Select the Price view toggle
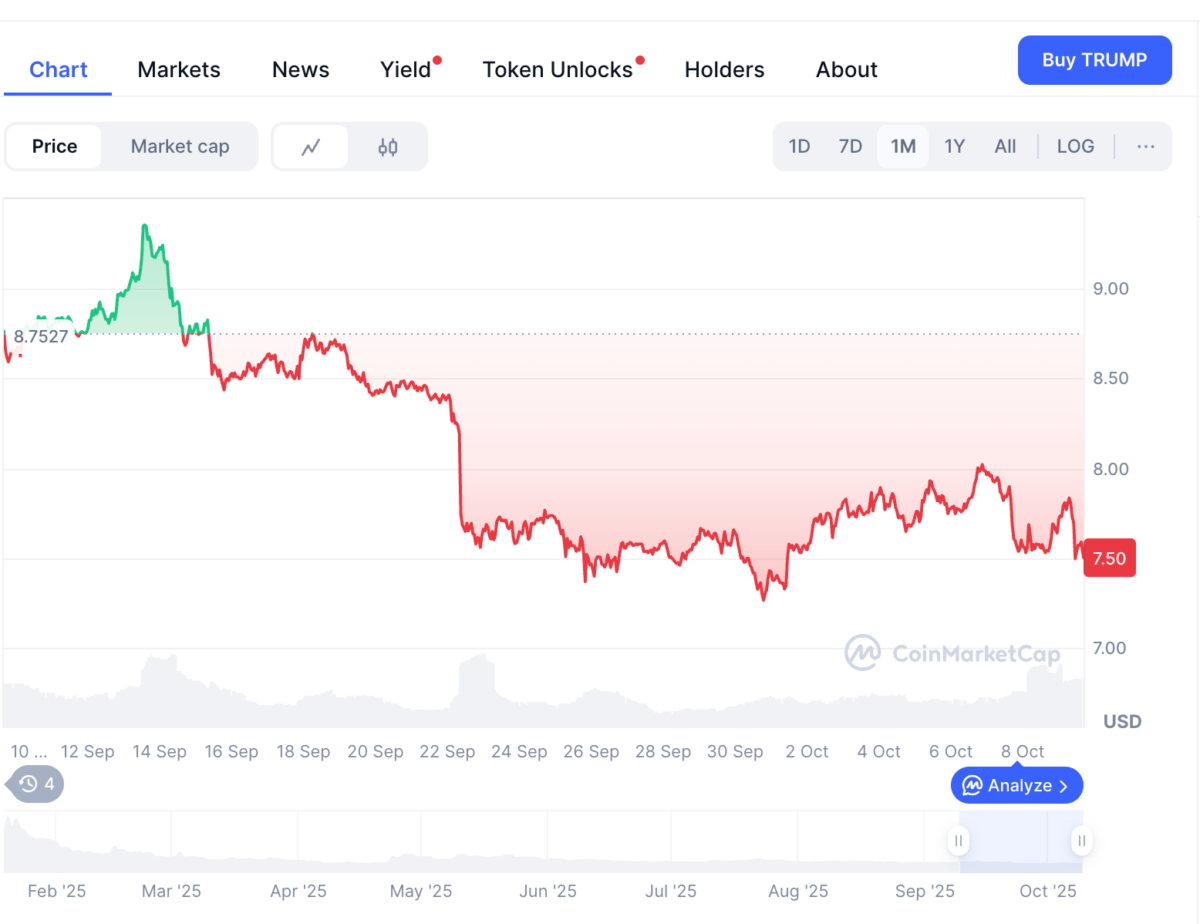Screen dimensions: 1200x924 pos(54,147)
